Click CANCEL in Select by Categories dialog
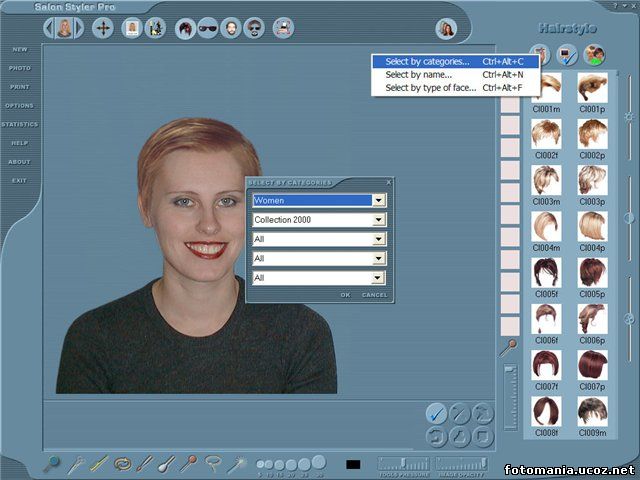This screenshot has height=480, width=640. (x=374, y=295)
